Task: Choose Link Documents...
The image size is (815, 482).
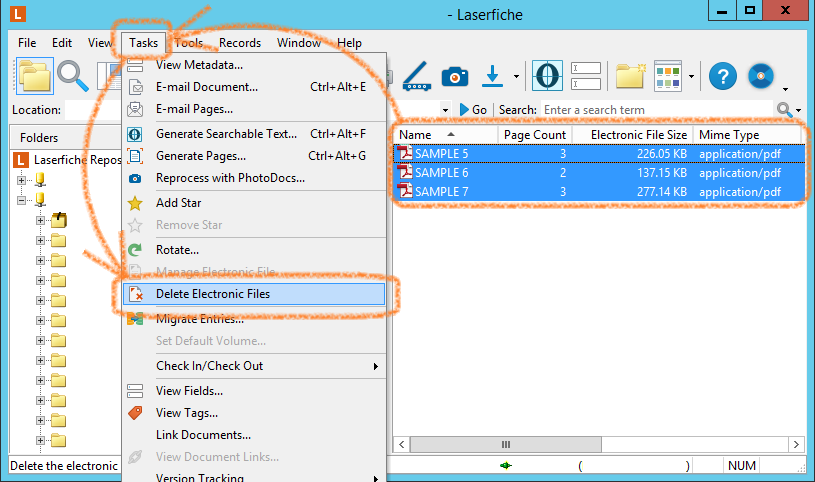Action: click(x=254, y=435)
